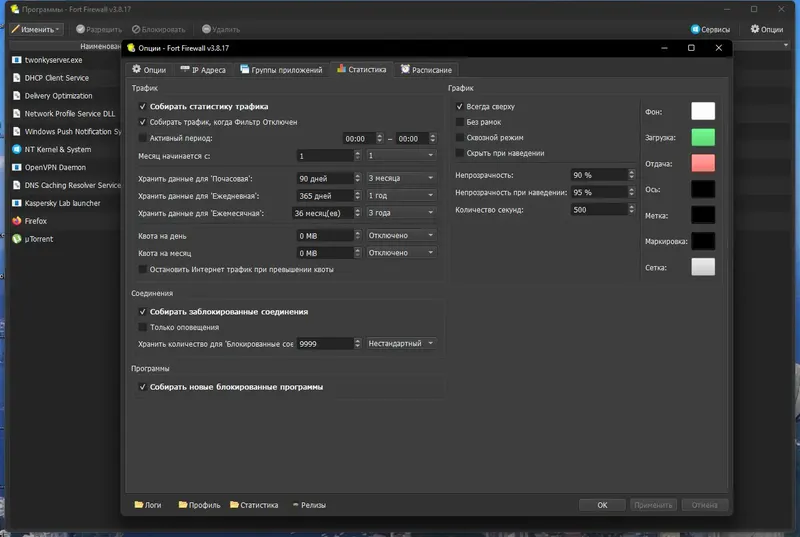Enable the 'Скрыть при наведении' checkbox
Image resolution: width=800 pixels, height=537 pixels.
(x=459, y=153)
